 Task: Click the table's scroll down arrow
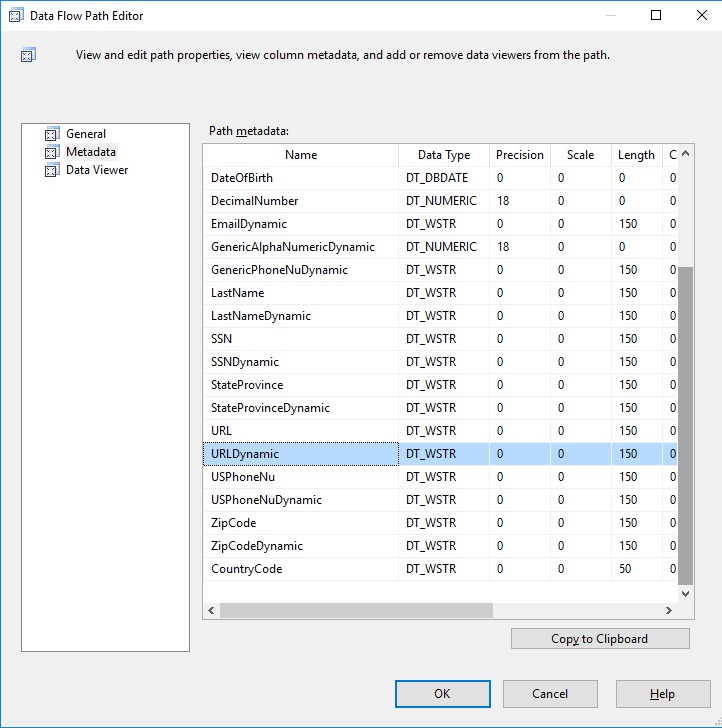coord(685,593)
